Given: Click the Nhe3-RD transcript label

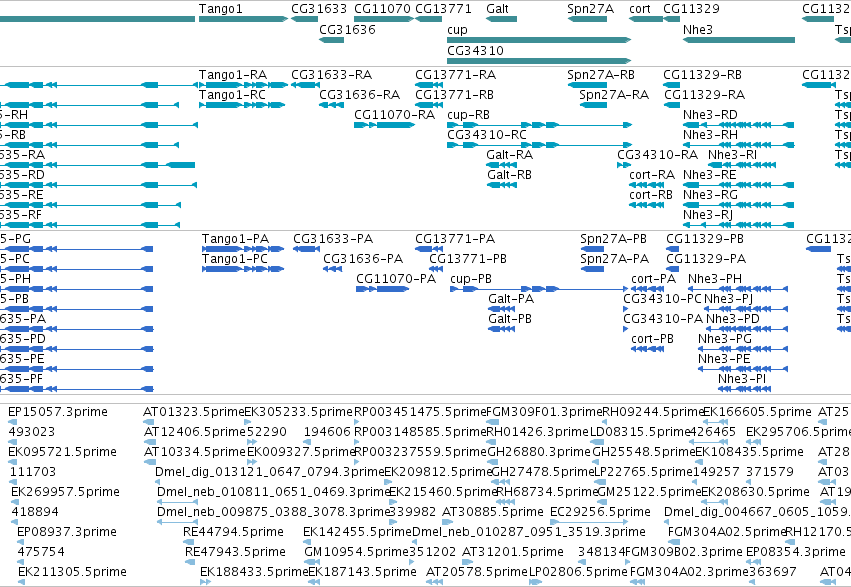Looking at the screenshot, I should [710, 114].
